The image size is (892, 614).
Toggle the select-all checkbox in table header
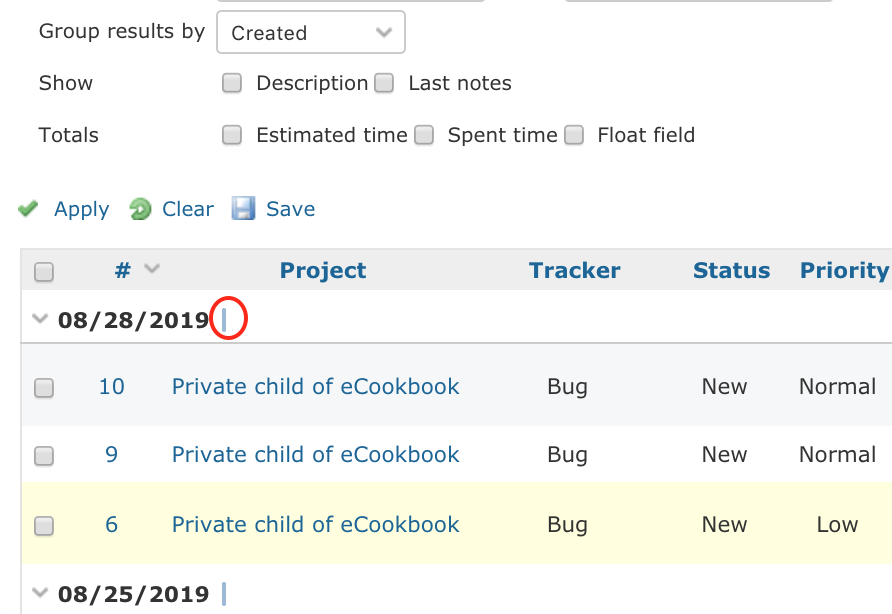[44, 272]
